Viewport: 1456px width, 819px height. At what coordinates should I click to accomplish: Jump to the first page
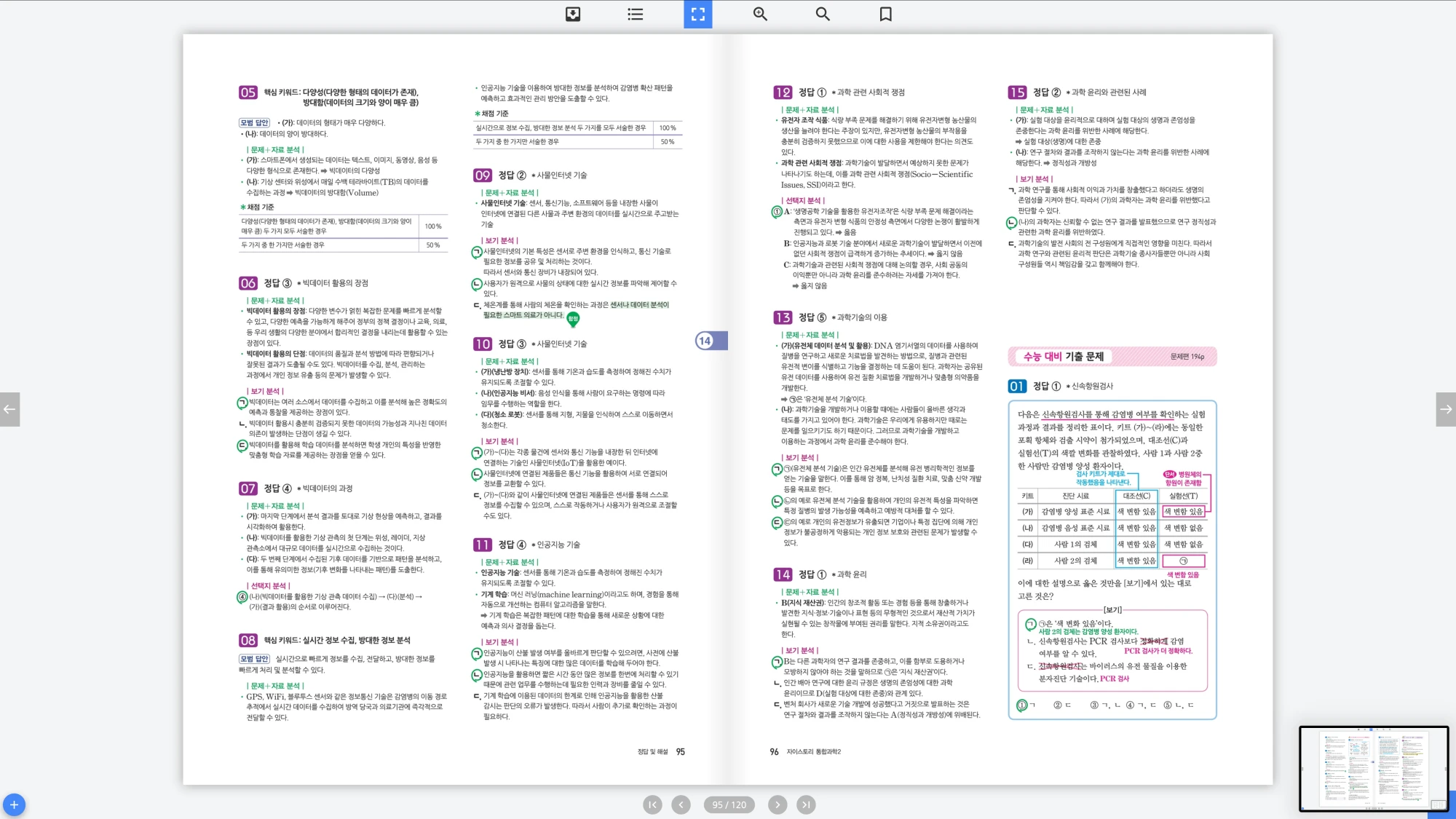coord(652,804)
